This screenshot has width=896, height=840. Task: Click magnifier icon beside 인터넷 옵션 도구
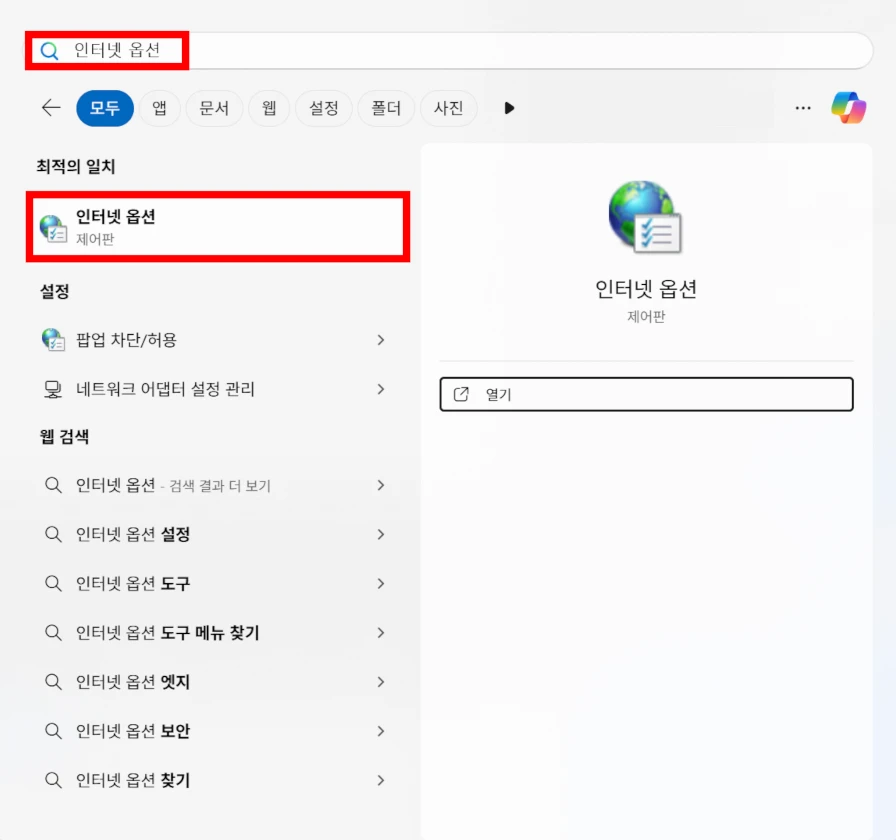[x=53, y=583]
